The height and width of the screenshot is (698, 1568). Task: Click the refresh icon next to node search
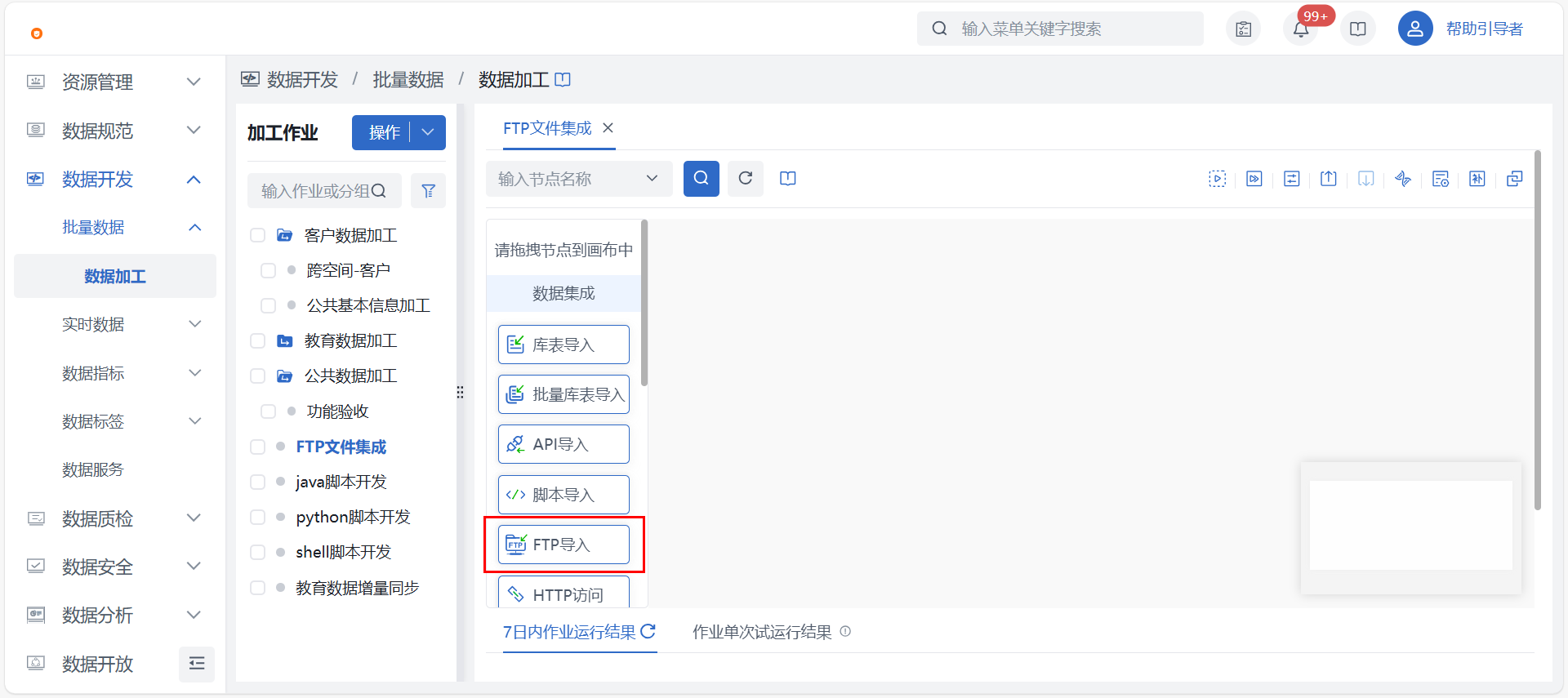coord(746,179)
